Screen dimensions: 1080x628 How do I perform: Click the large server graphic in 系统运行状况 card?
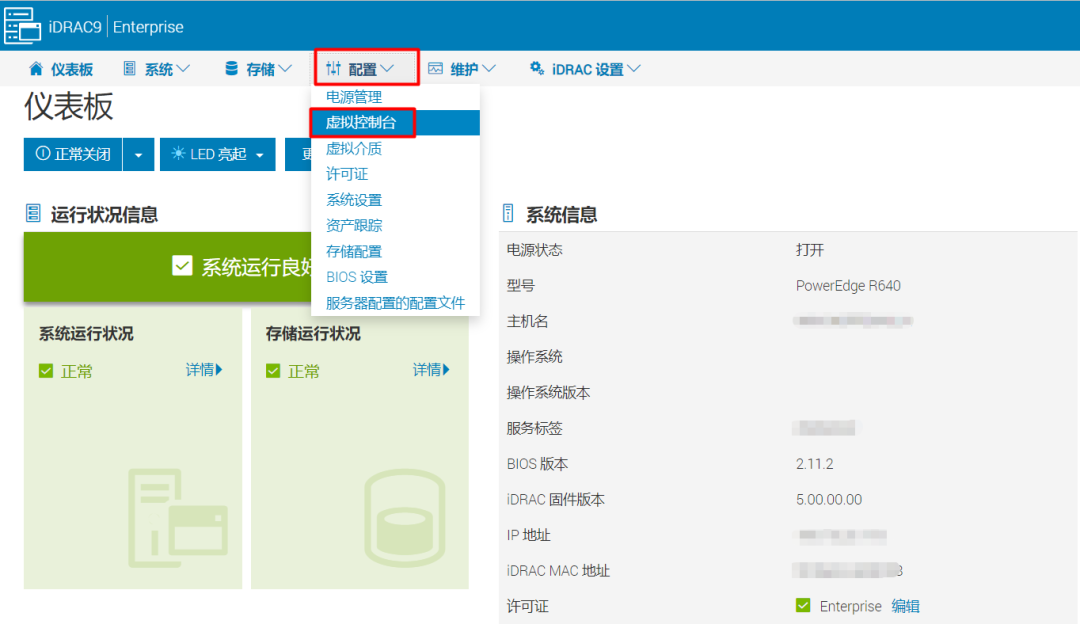[178, 518]
